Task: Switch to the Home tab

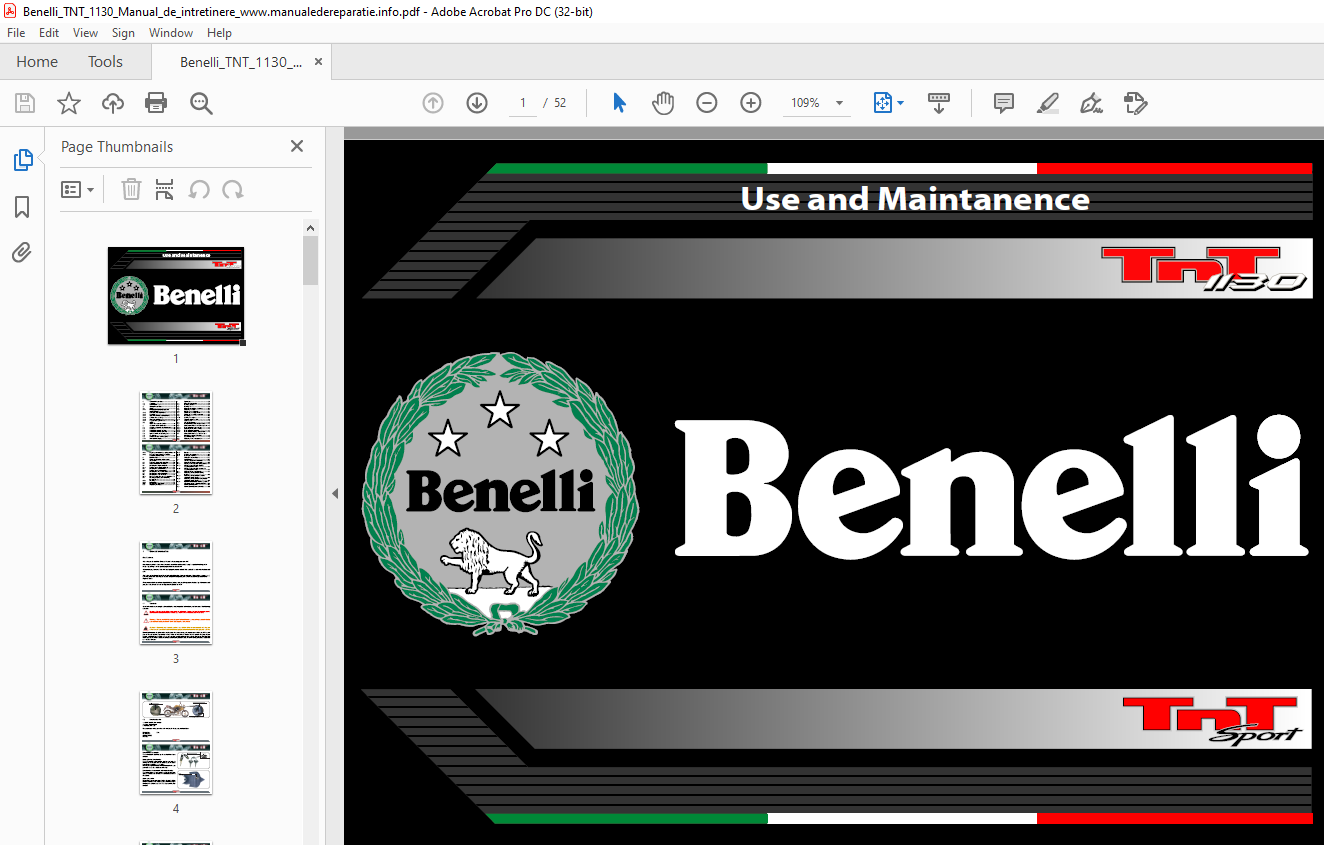Action: pyautogui.click(x=37, y=62)
